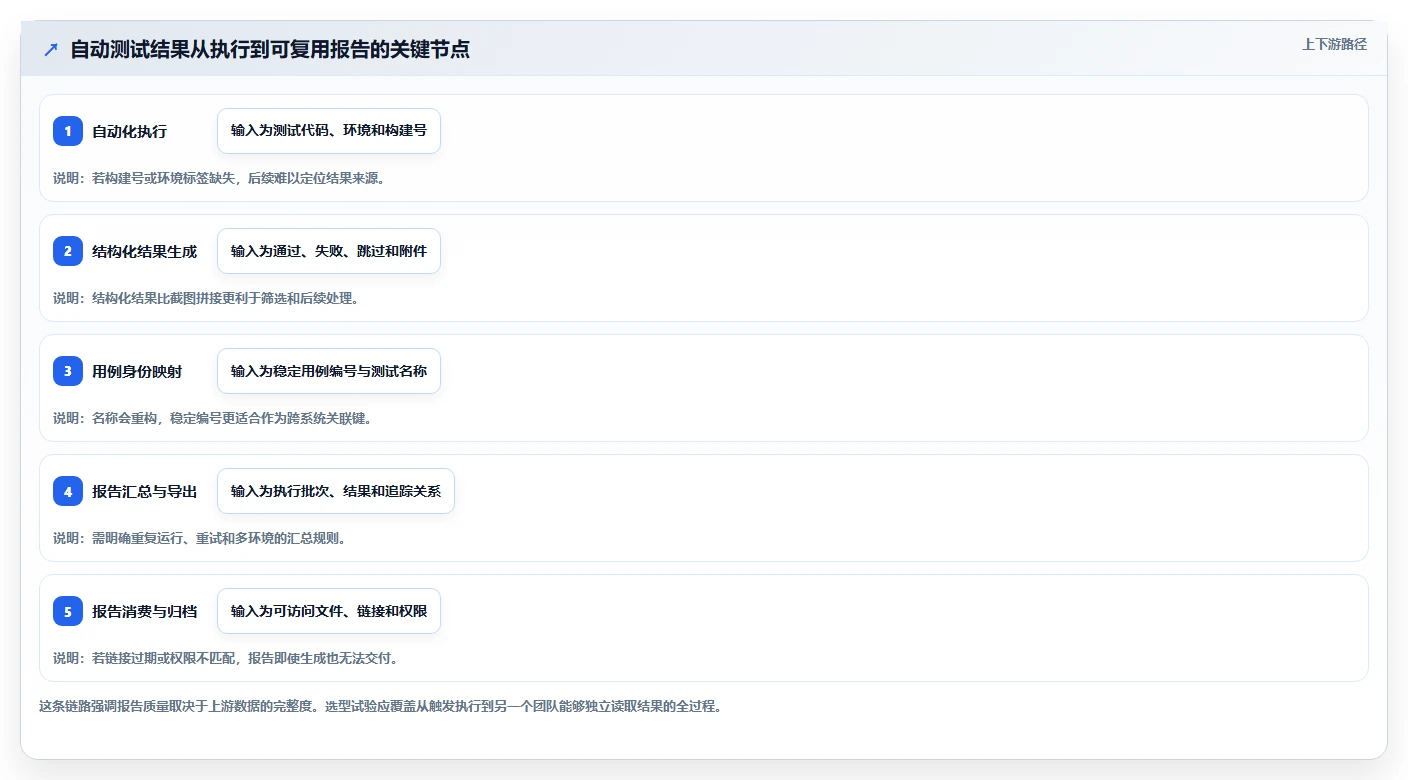Click the note 需明确重复运行、重试和多环境的汇总规则

coord(200,538)
